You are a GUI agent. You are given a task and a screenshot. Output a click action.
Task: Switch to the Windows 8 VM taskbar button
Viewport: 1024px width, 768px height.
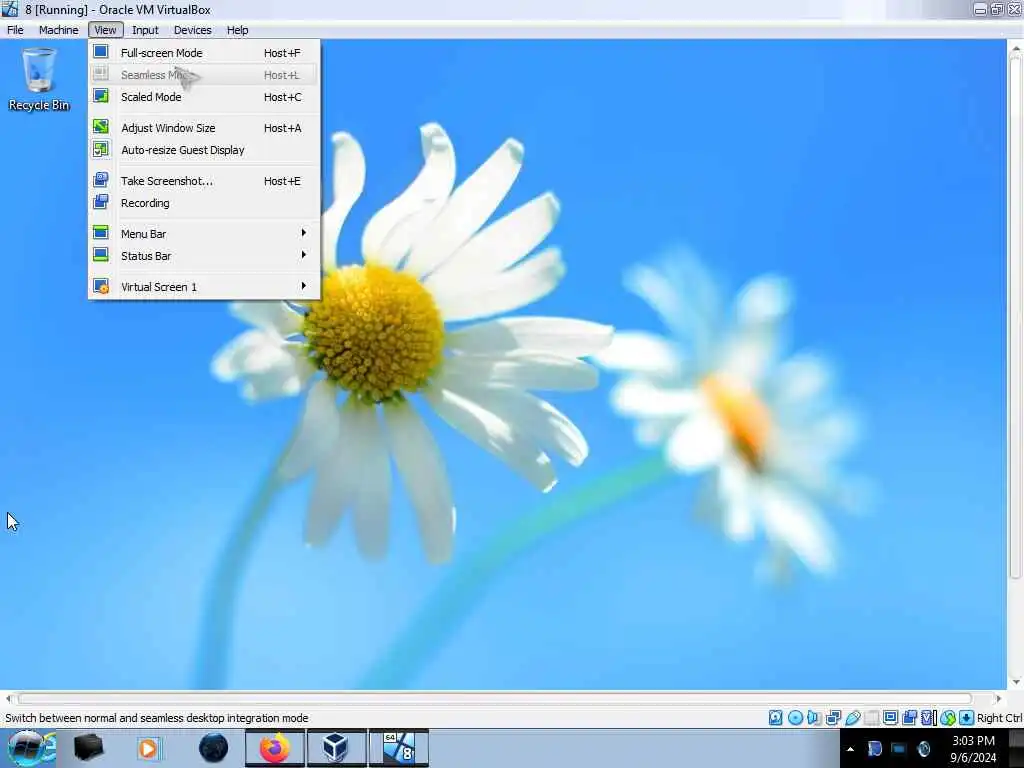399,748
